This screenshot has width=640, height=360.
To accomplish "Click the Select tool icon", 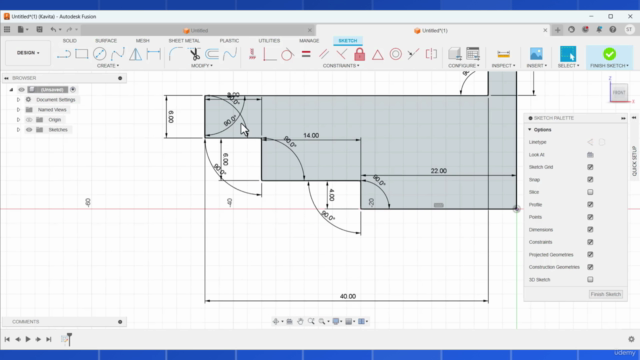I will [x=568, y=54].
